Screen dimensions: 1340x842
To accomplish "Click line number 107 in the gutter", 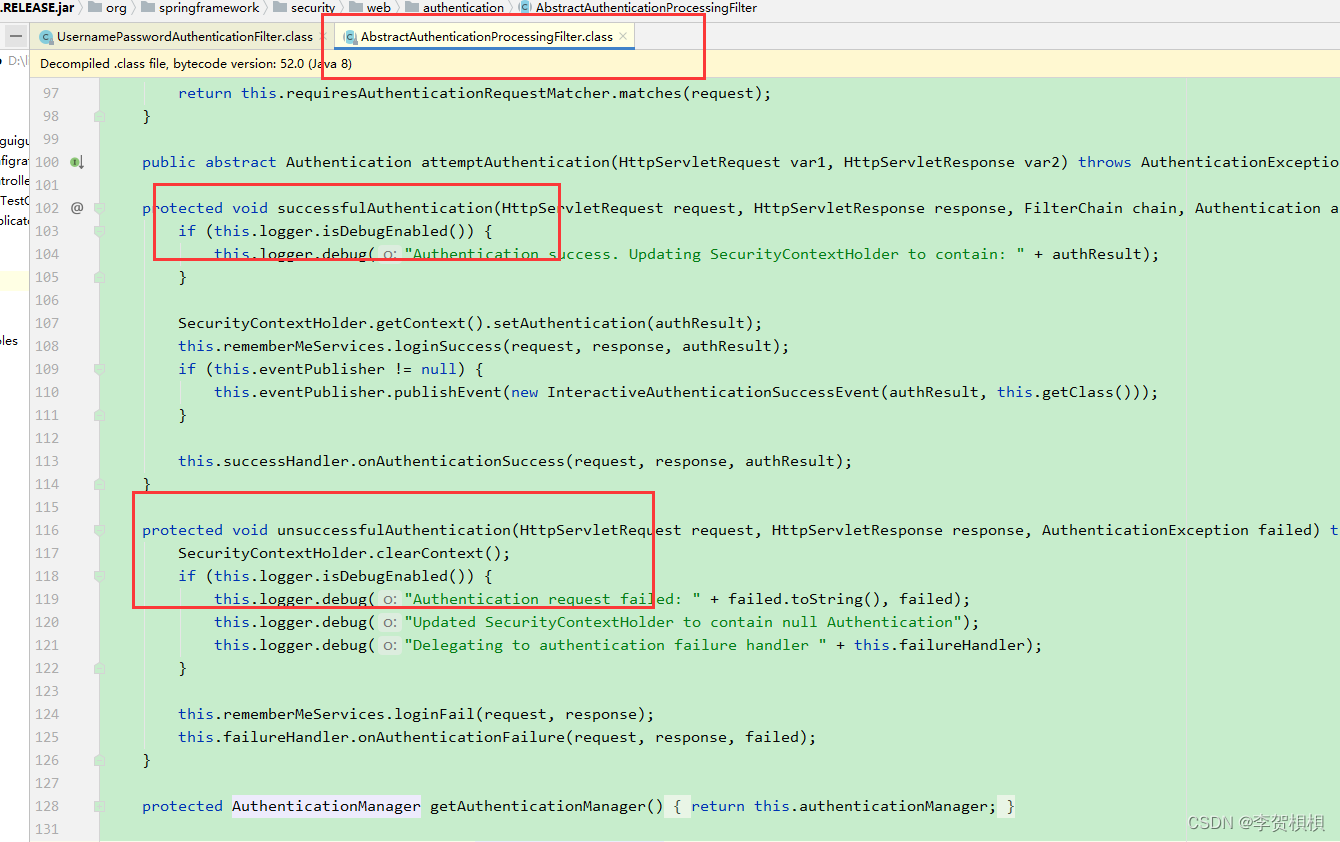I will click(47, 323).
